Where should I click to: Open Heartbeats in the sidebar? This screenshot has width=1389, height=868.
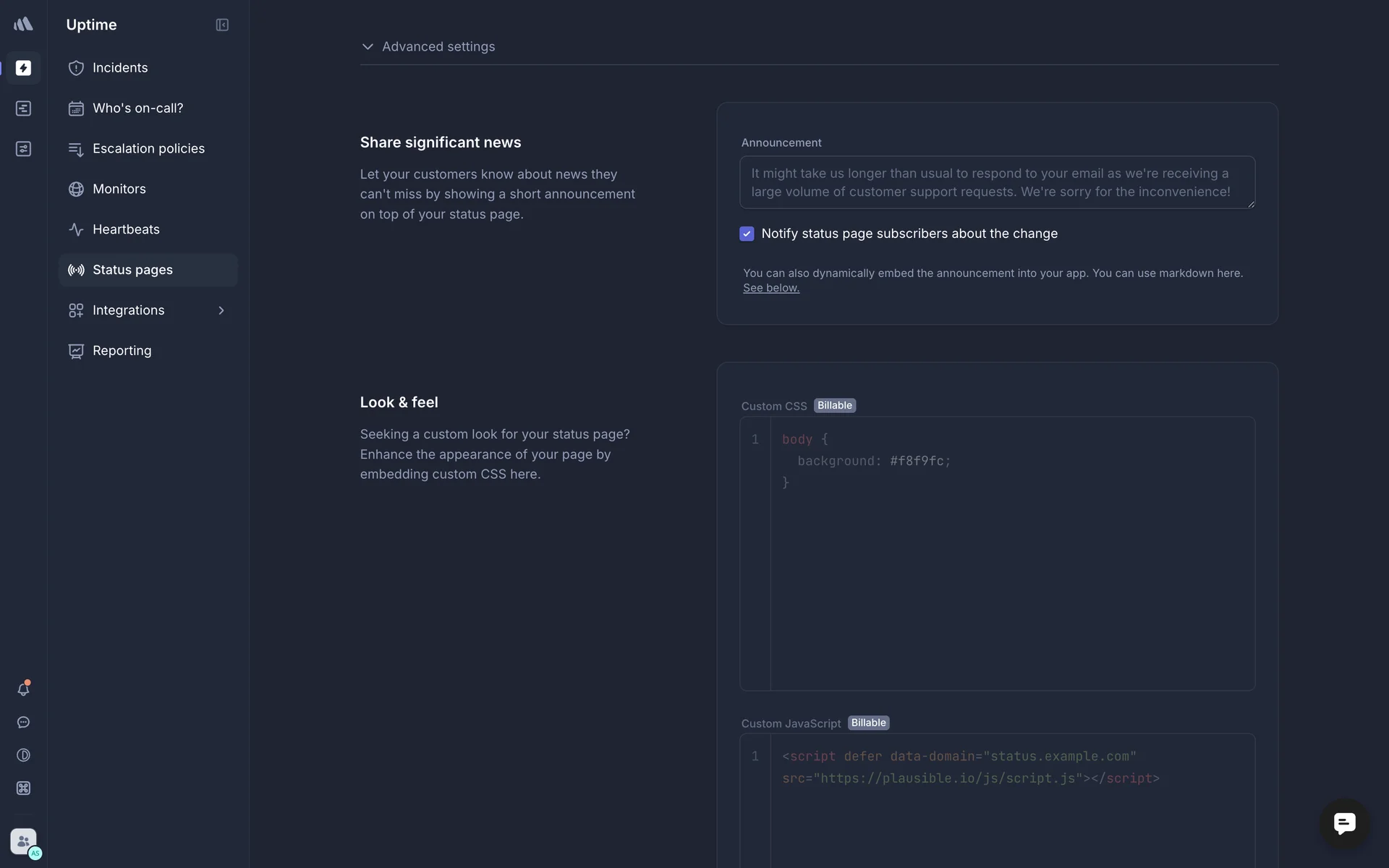[x=126, y=229]
